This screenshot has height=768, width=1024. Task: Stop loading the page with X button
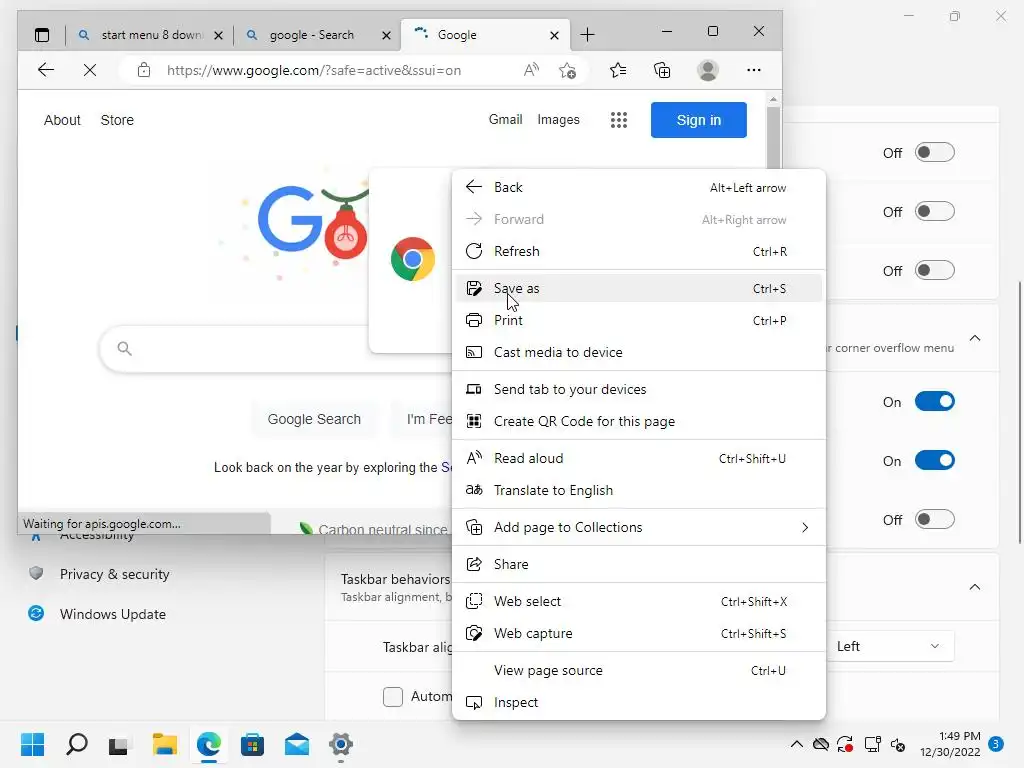click(x=90, y=70)
